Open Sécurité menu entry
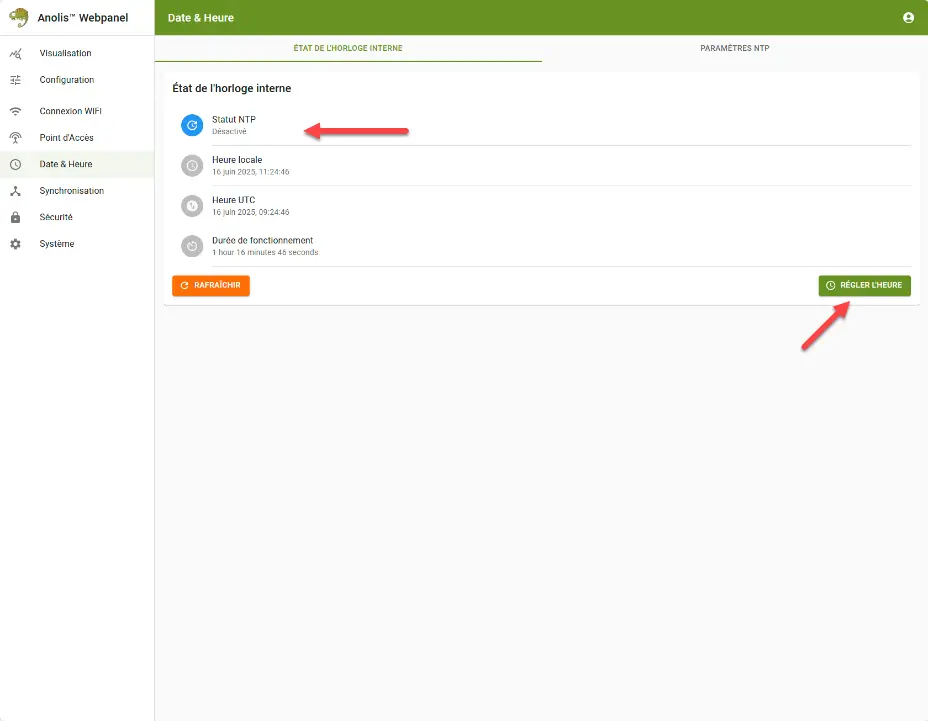The width and height of the screenshot is (928, 721). [77, 217]
